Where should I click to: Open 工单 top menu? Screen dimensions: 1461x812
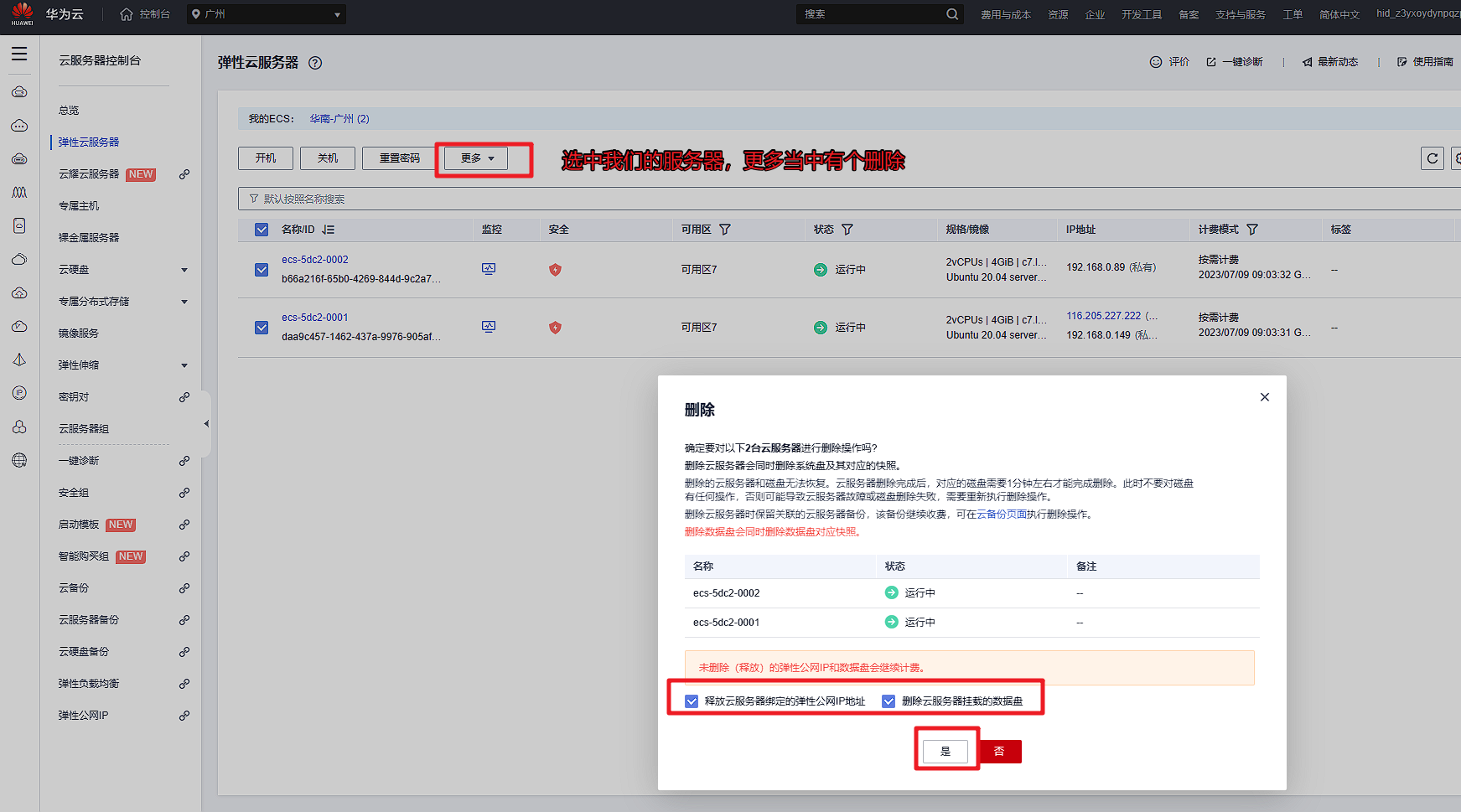click(x=1293, y=15)
